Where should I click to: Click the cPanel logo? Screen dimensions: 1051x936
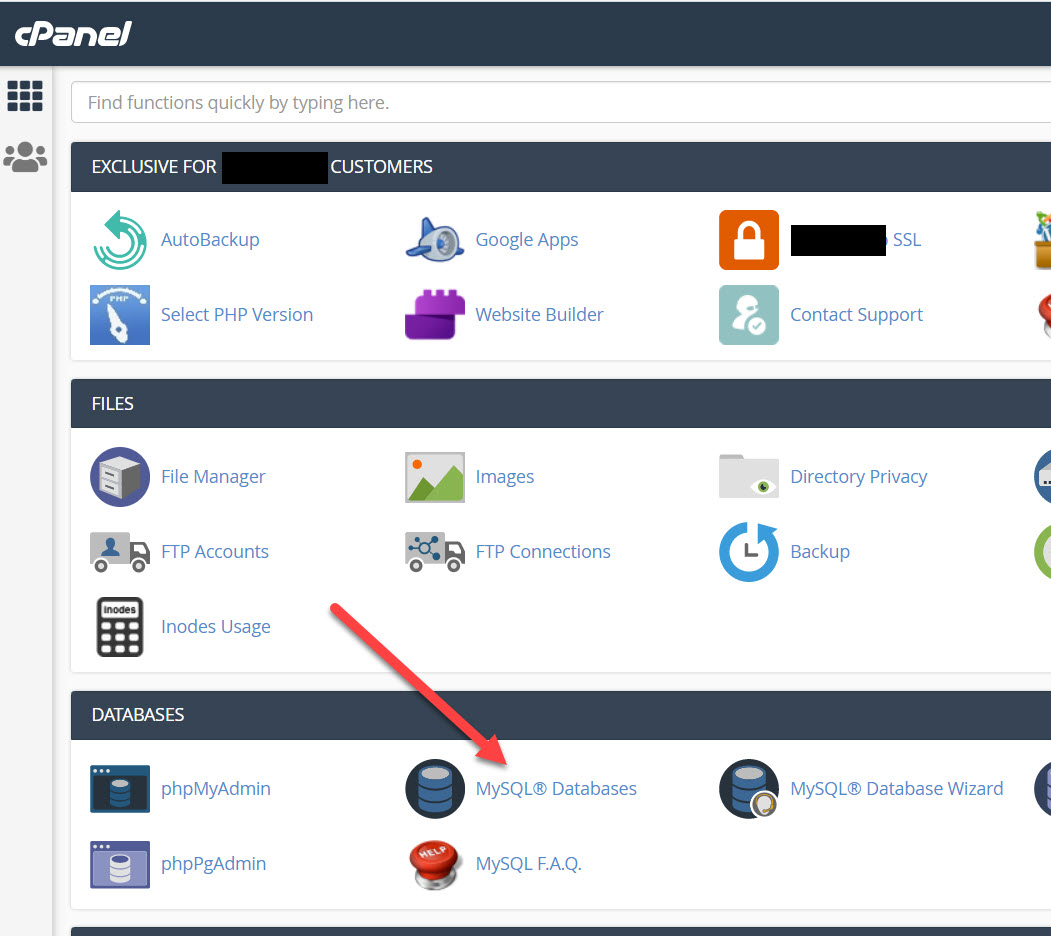[x=73, y=34]
